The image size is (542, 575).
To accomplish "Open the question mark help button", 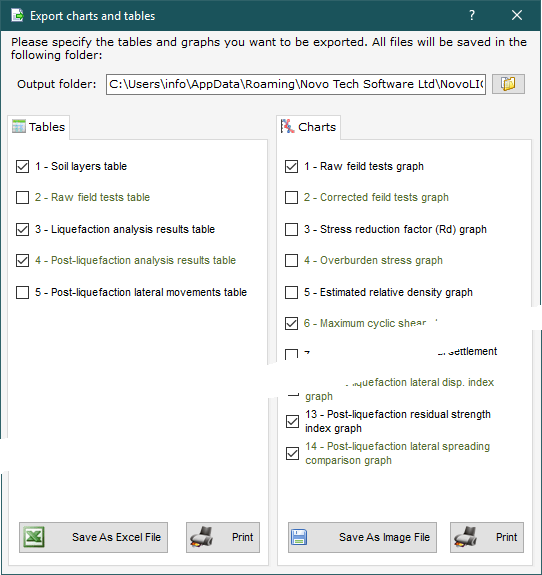I will click(x=472, y=15).
